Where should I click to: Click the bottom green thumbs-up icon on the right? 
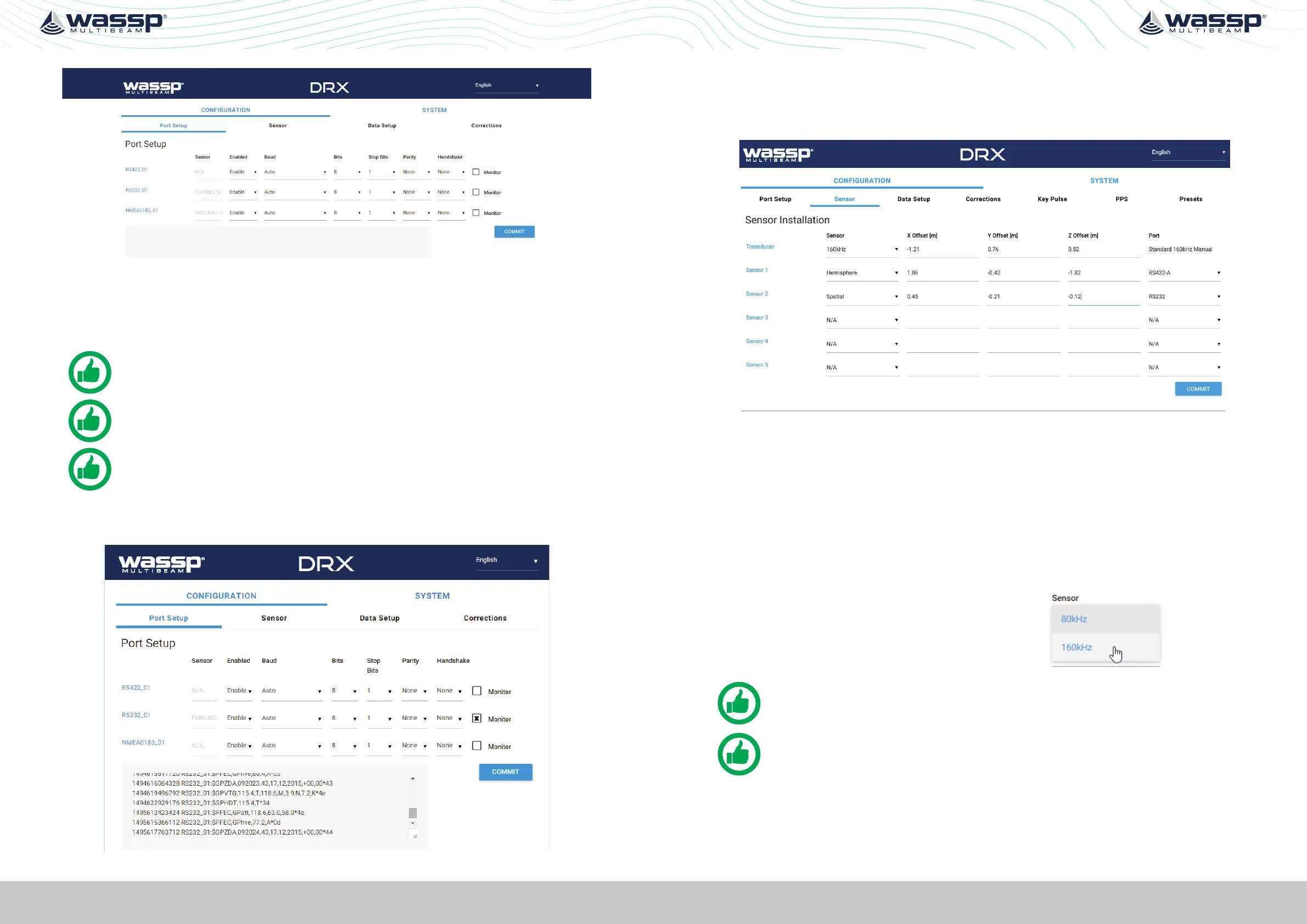(739, 754)
